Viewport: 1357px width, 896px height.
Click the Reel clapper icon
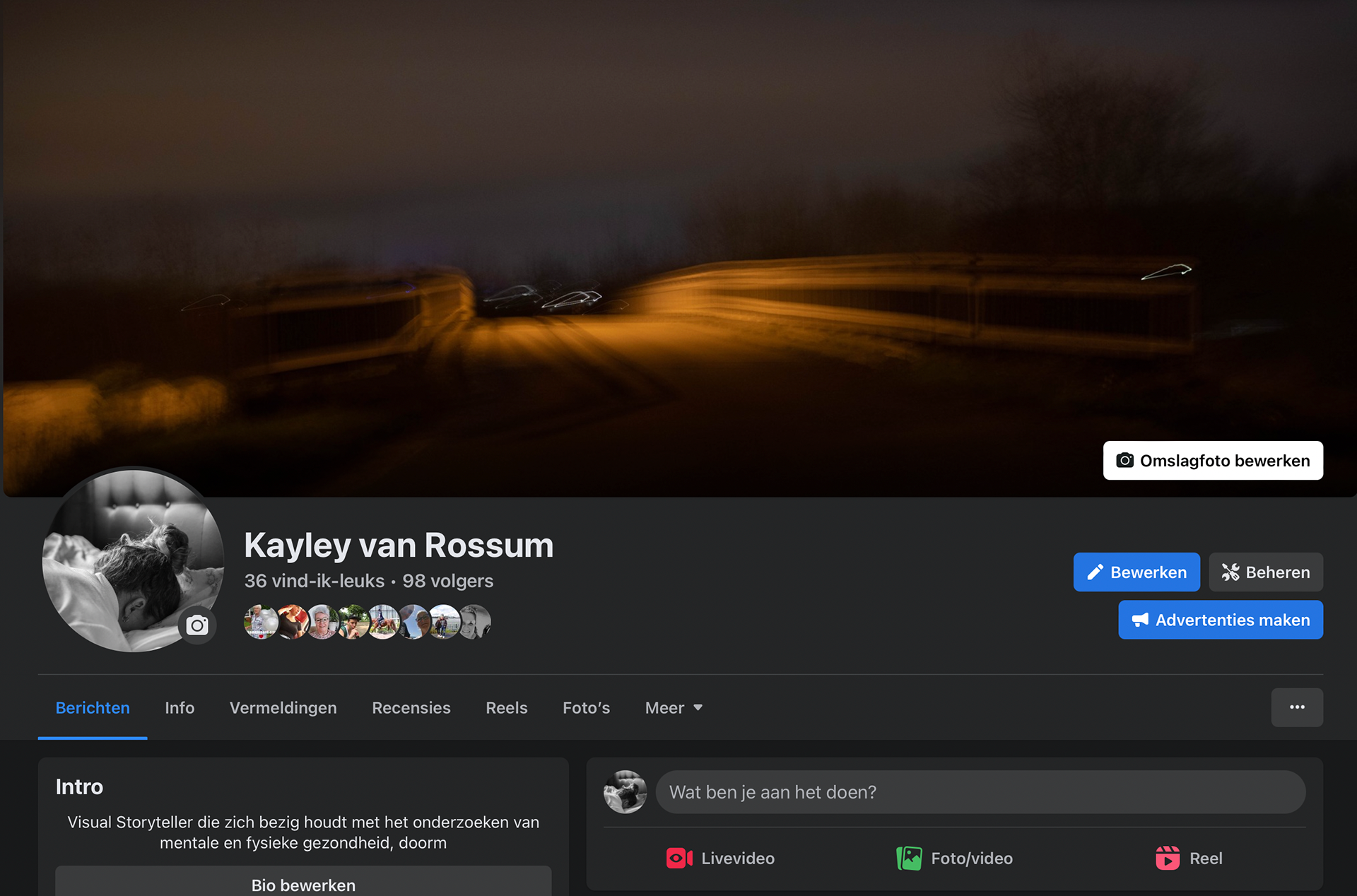pos(1168,858)
